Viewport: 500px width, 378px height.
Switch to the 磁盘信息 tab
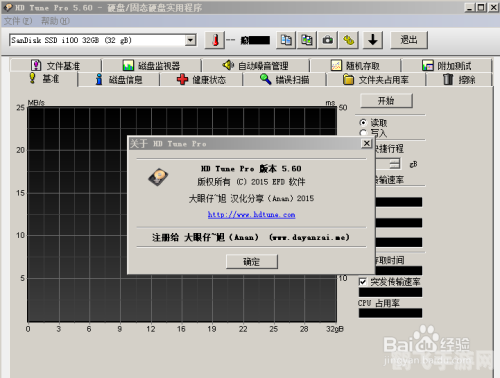click(x=119, y=80)
